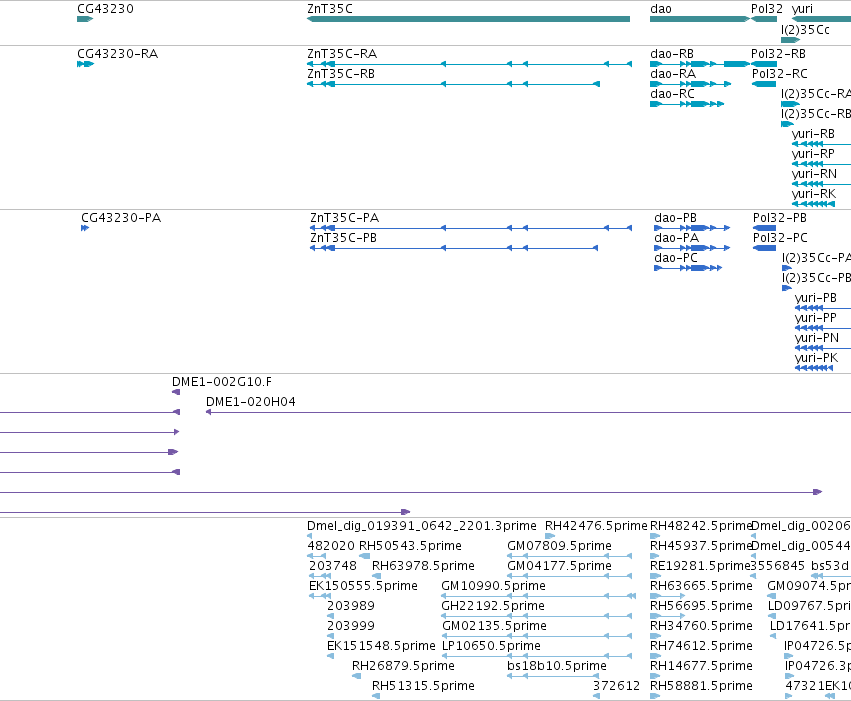Viewport: 851px width, 701px height.
Task: Select the RH56695.5prime EST label
Action: 701,606
